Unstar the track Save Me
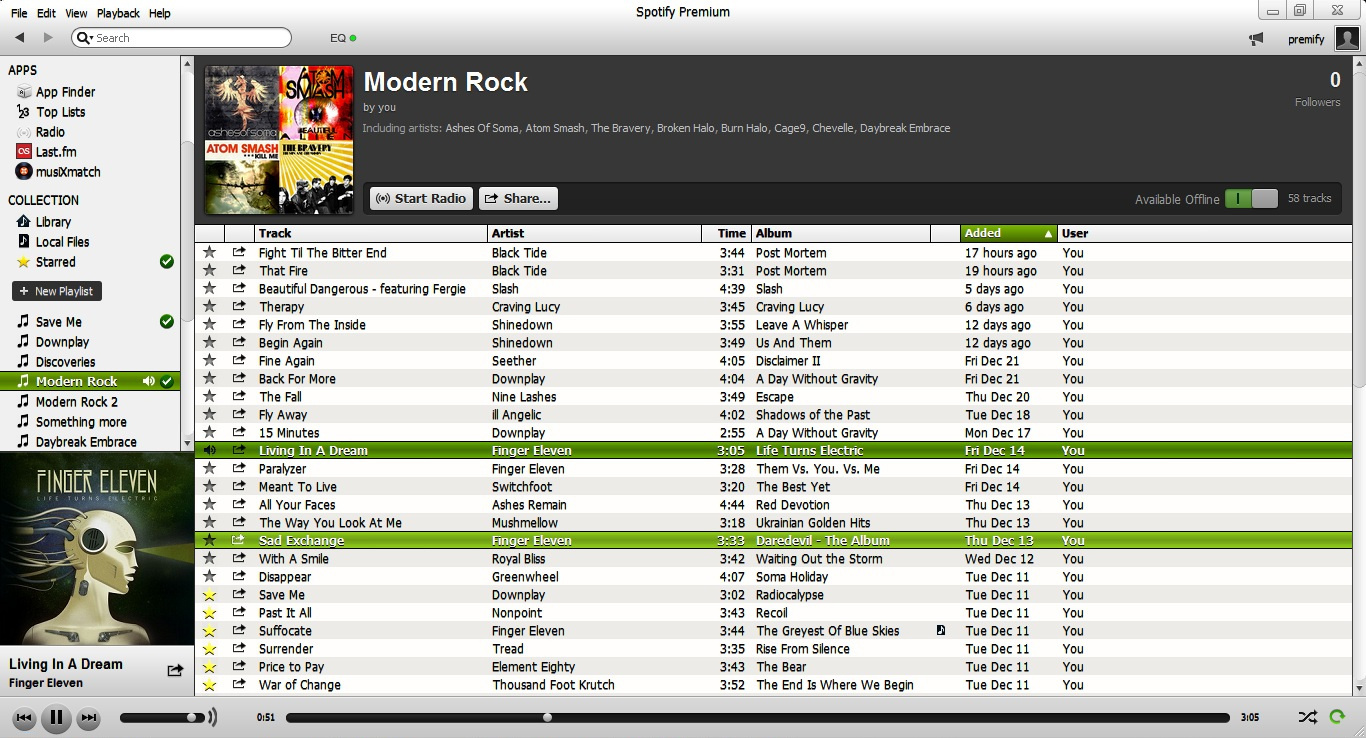This screenshot has height=738, width=1366. (209, 595)
